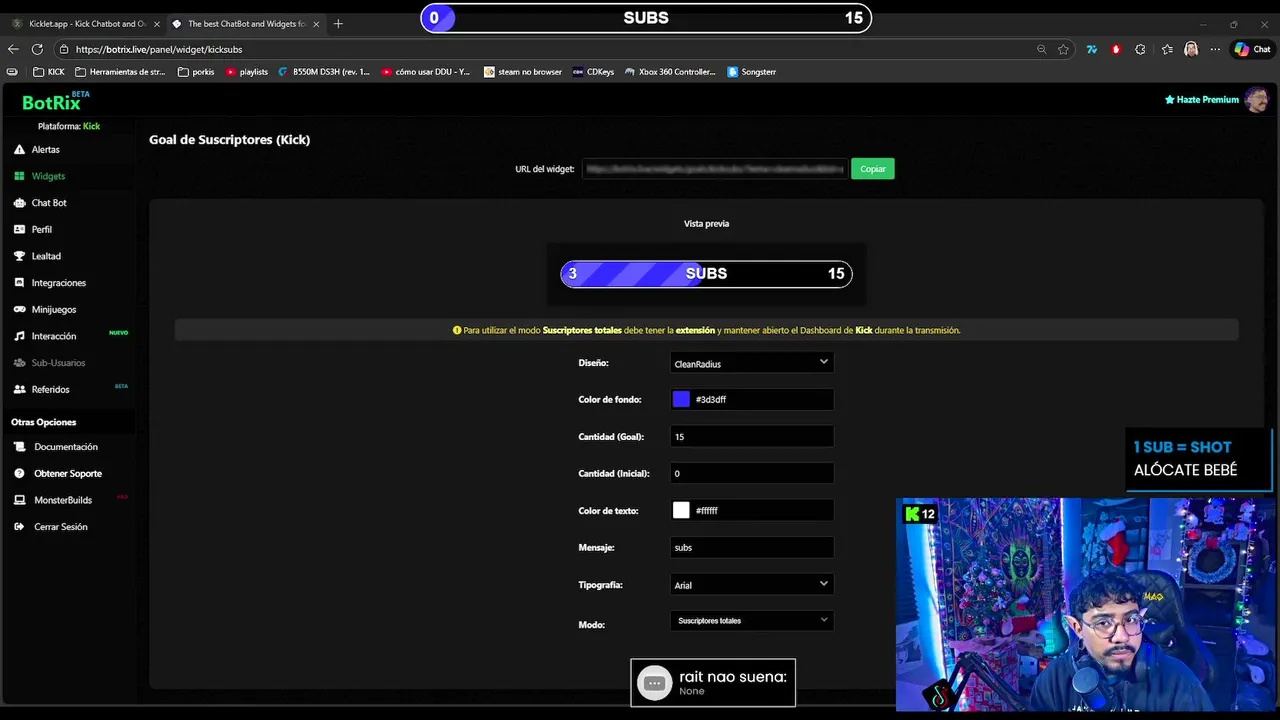Open the KICK bookmarks folder
The width and height of the screenshot is (1280, 720).
click(49, 72)
